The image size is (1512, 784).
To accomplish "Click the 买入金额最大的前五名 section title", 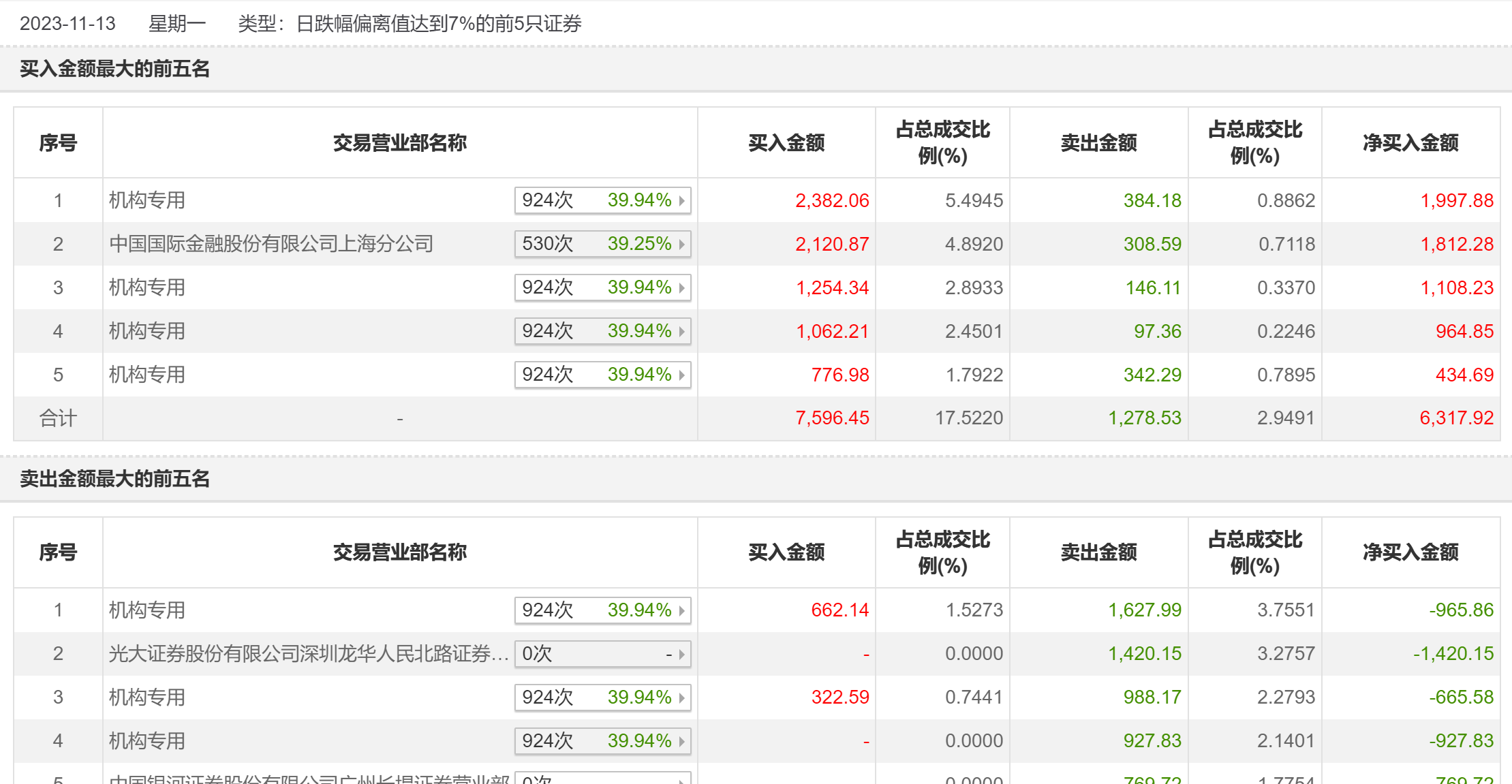I will coord(114,69).
